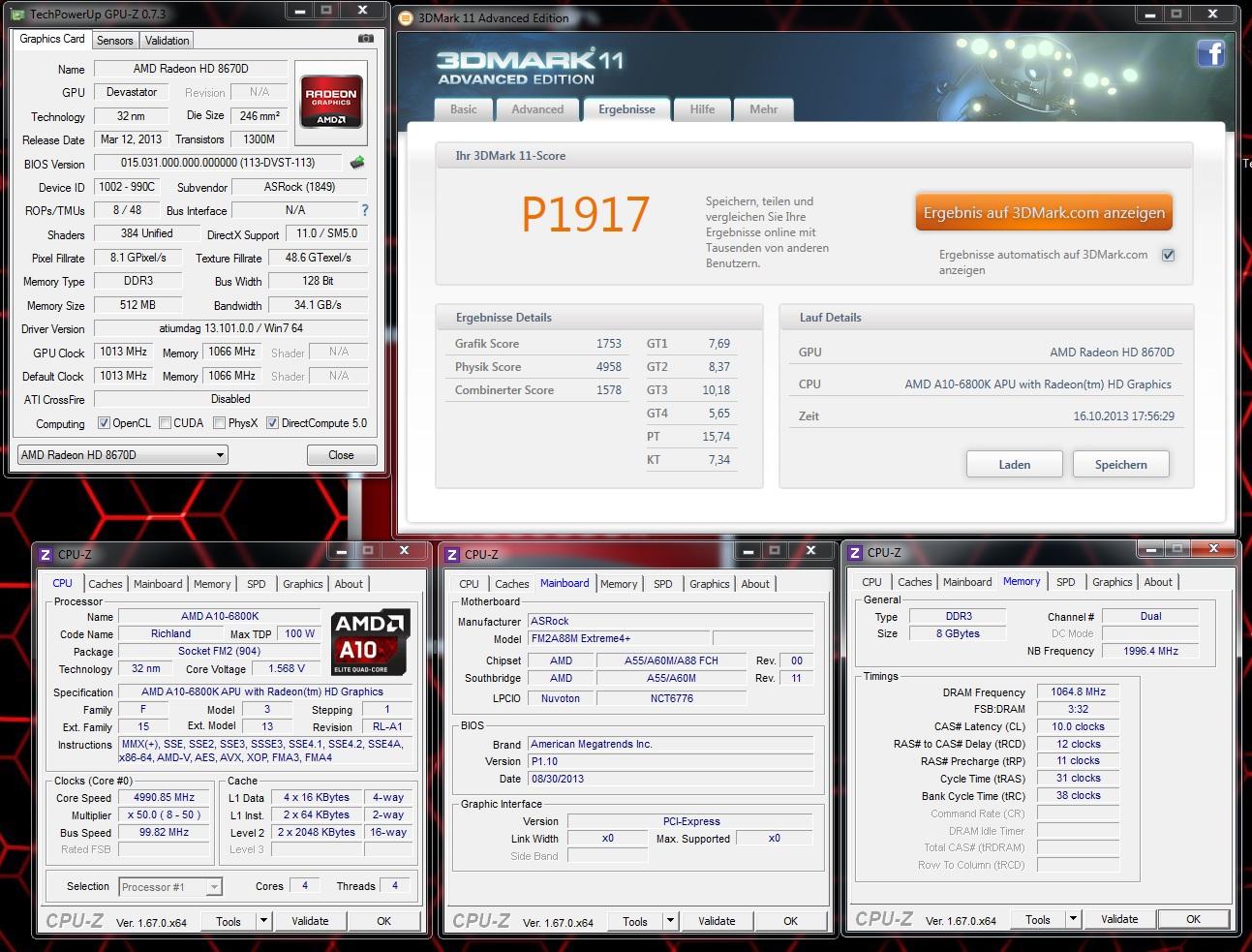Open Caches tab in the CPU-Z Processor window
The image size is (1252, 952).
click(x=106, y=584)
